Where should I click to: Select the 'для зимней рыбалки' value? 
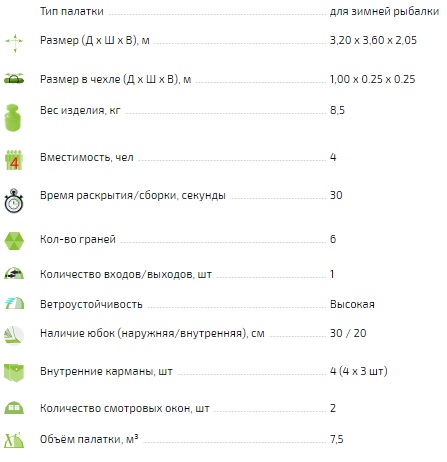click(x=384, y=11)
